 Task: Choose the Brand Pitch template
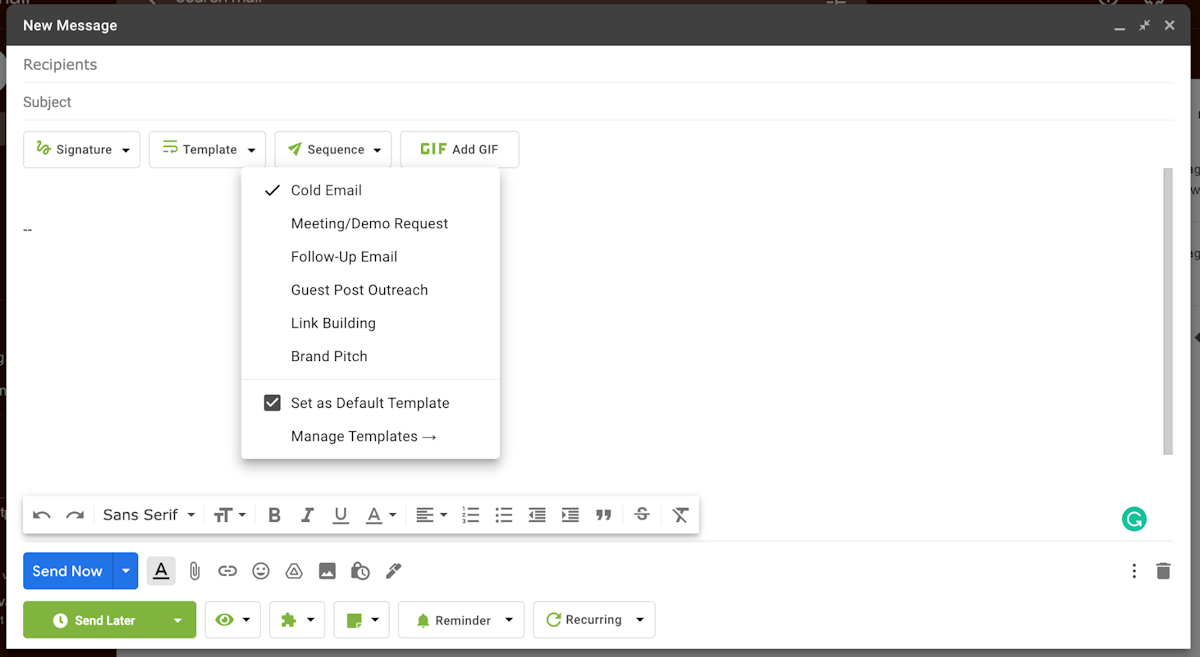tap(329, 356)
